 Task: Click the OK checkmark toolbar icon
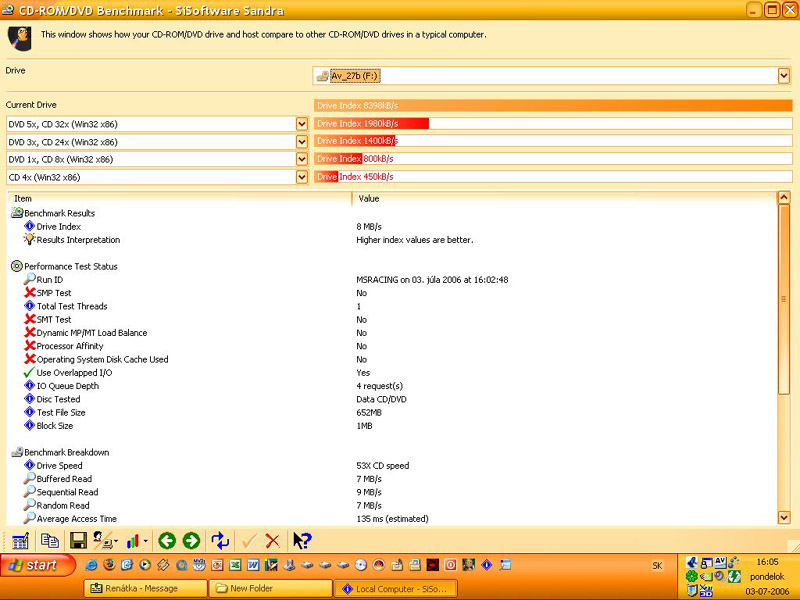click(x=249, y=541)
